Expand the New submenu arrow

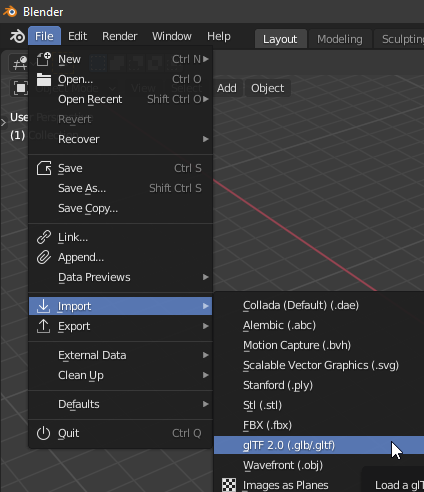click(206, 59)
